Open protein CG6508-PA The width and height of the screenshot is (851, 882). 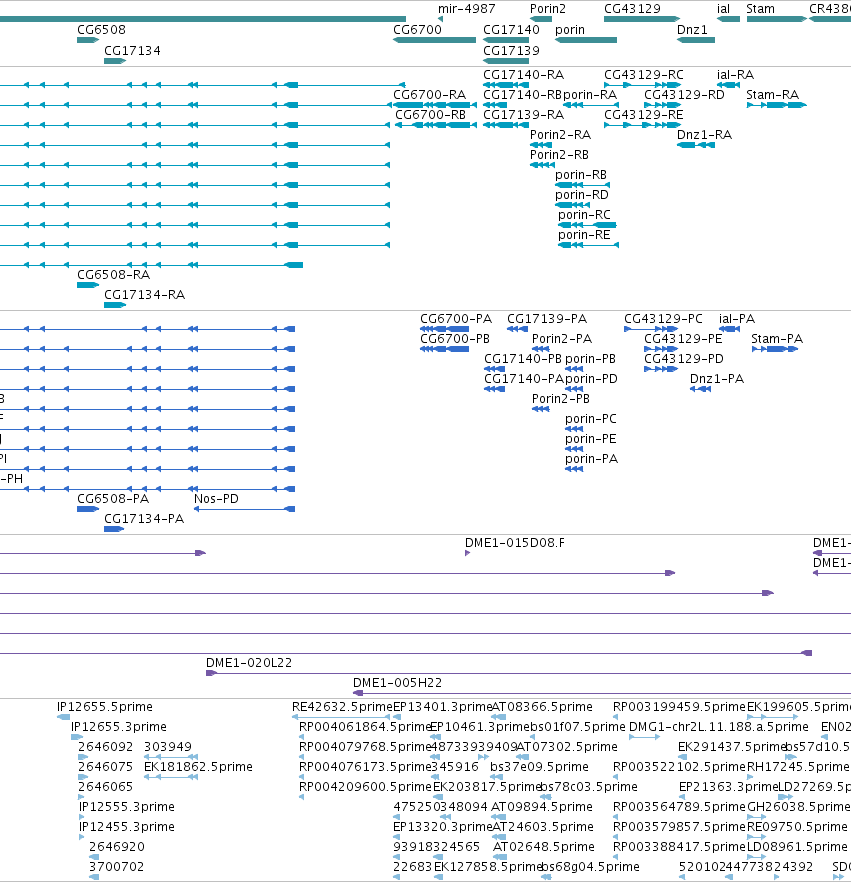88,509
